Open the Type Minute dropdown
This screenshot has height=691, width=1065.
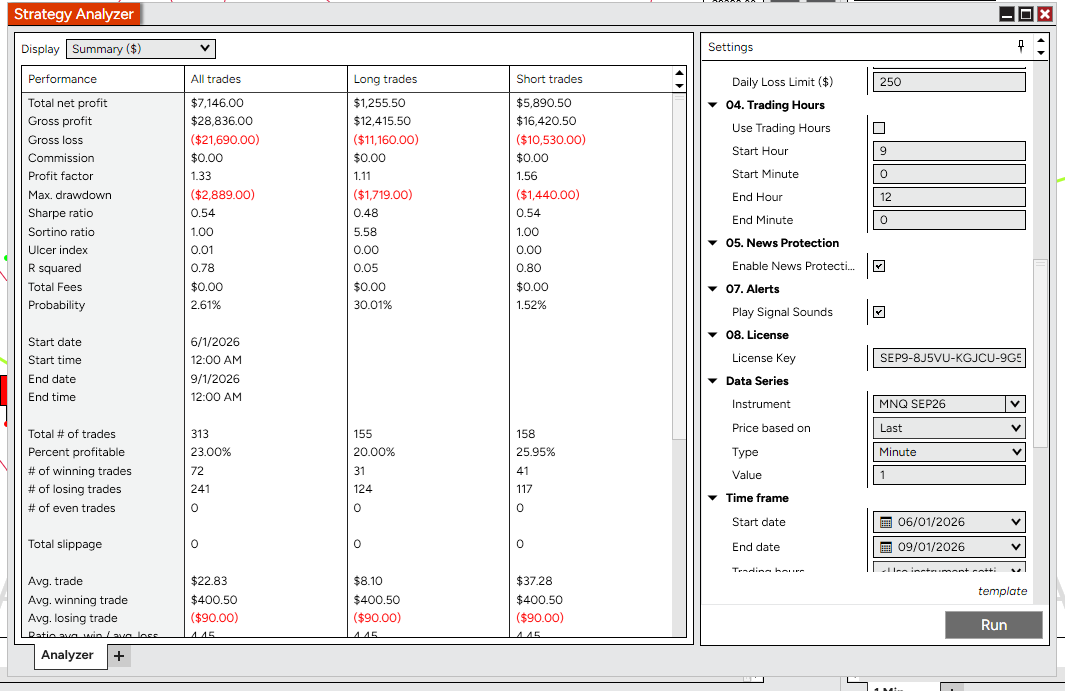[x=949, y=452]
